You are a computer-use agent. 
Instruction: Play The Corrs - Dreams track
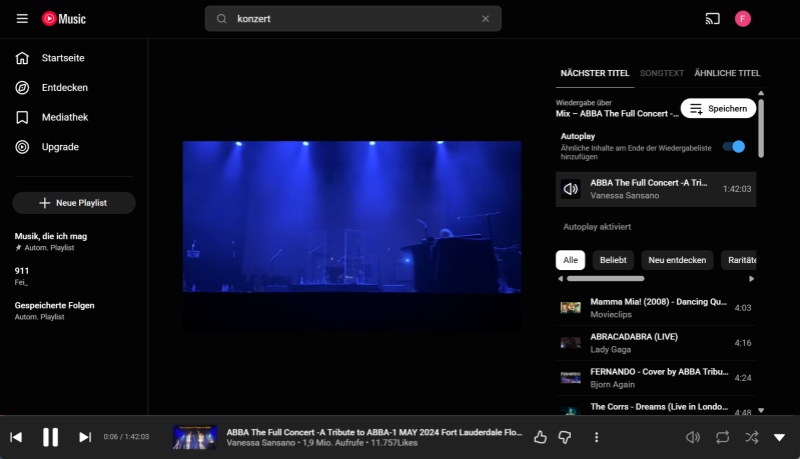tap(656, 407)
